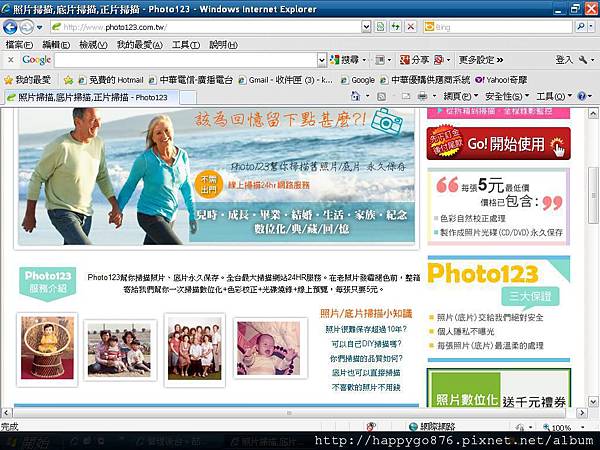Click the address bar showing photo123.com.tw
This screenshot has height=450, width=600.
pyautogui.click(x=206, y=27)
